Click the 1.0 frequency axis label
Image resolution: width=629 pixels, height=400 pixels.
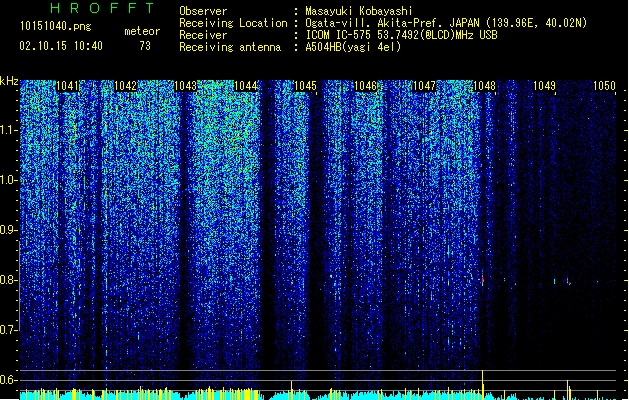click(x=8, y=180)
